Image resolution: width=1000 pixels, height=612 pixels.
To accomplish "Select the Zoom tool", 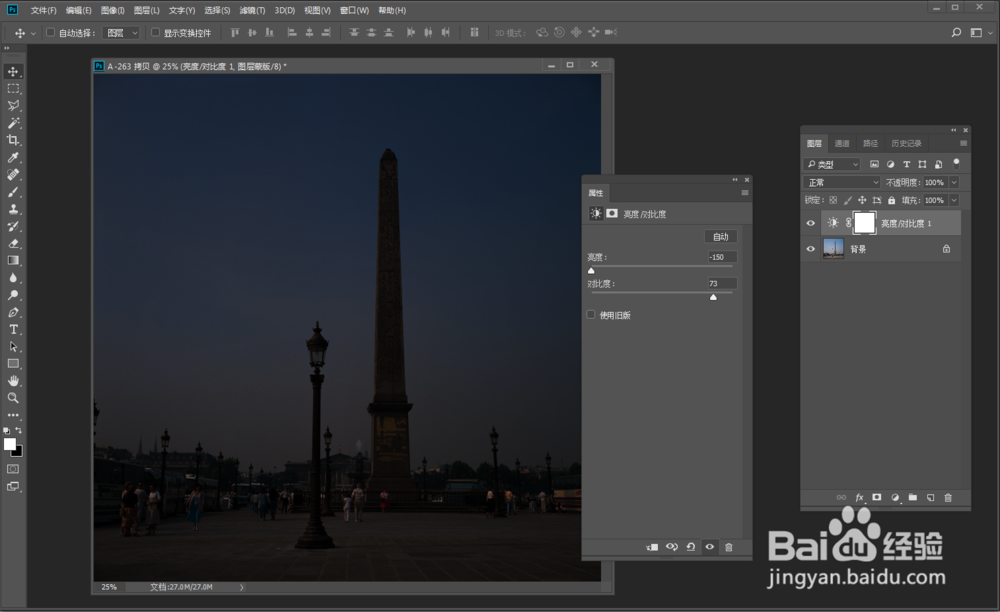I will point(13,398).
